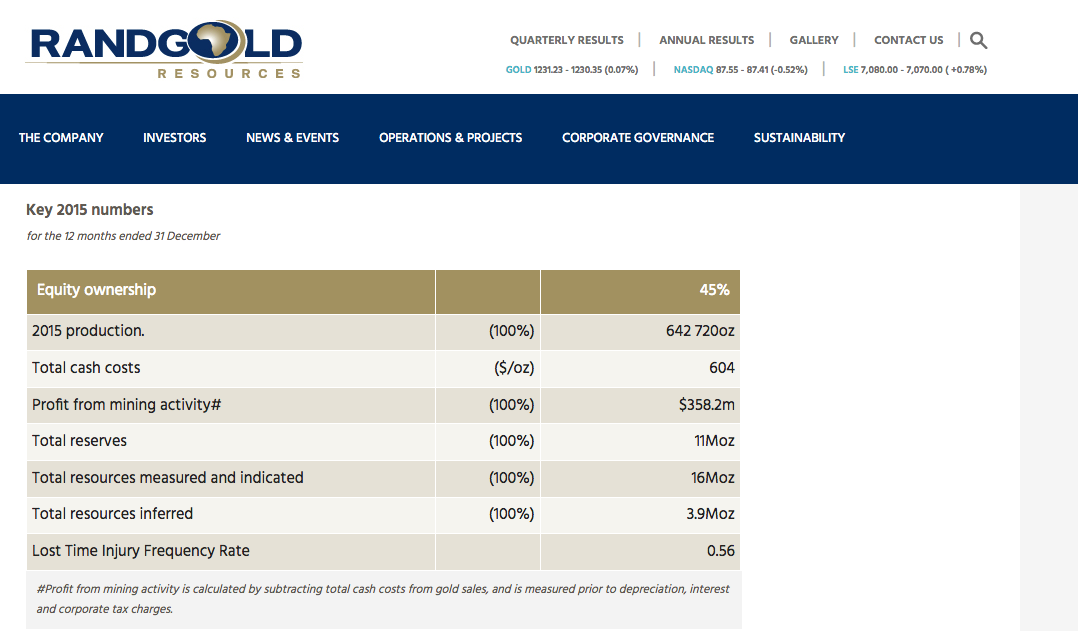Select the Total cash costs label
This screenshot has height=631, width=1078.
pos(86,368)
